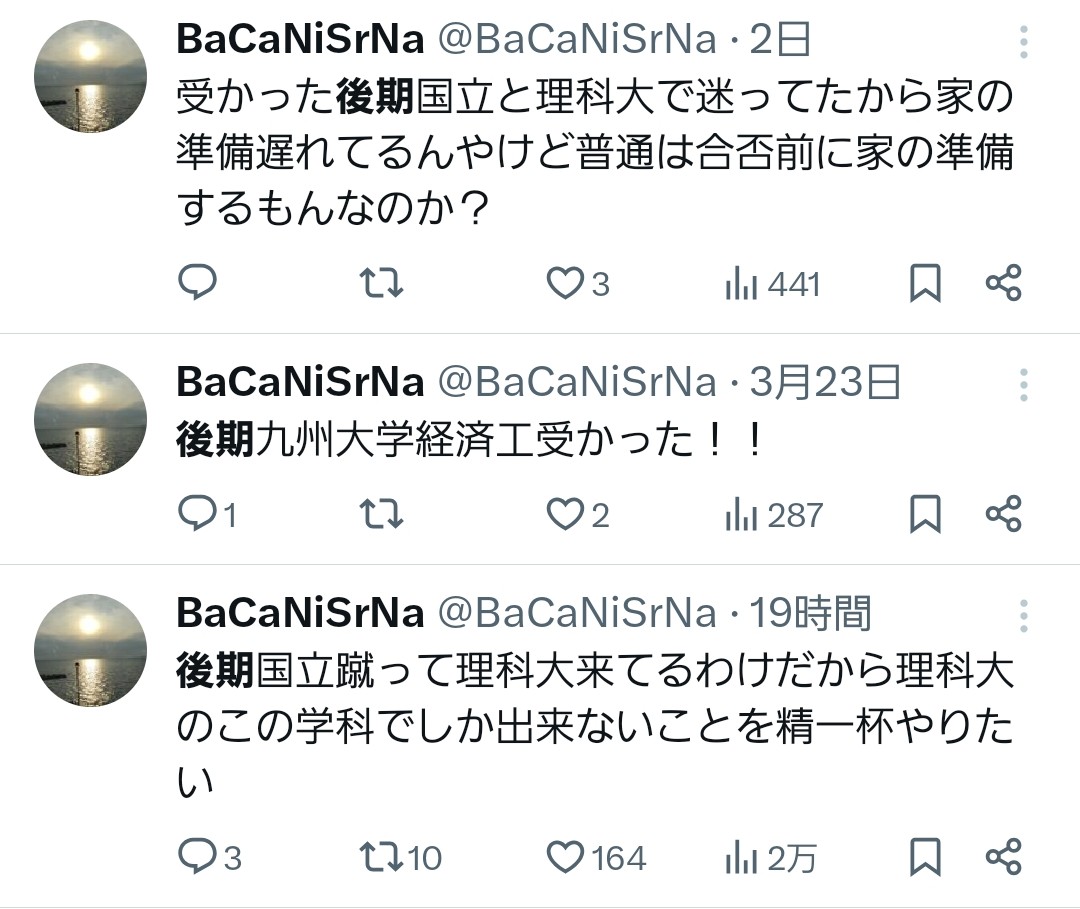Open the 3月23日 timestamp link
Image resolution: width=1080 pixels, height=909 pixels.
pos(825,382)
